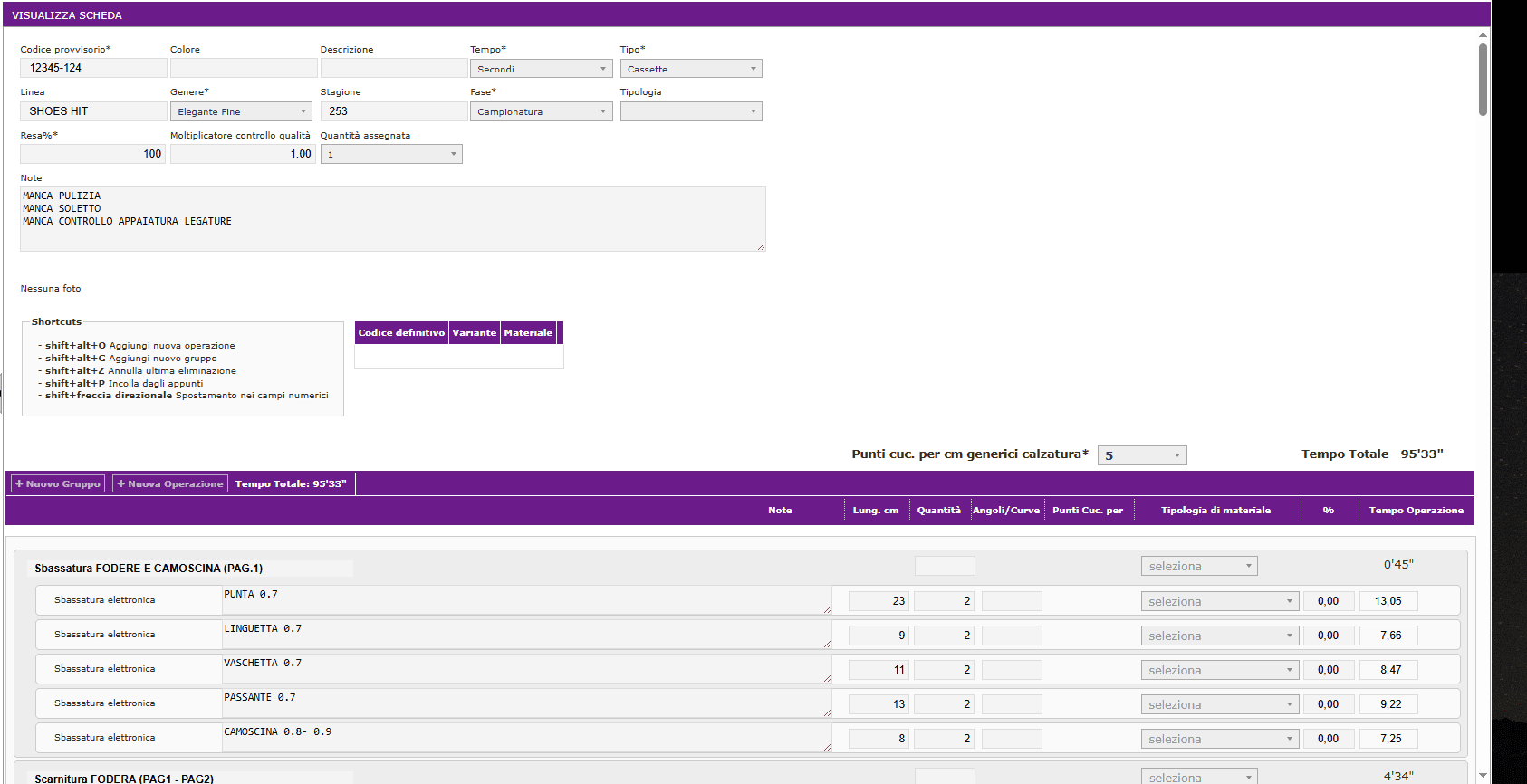Click the Nuovo Gruppo button
This screenshot has width=1527, height=784.
click(58, 483)
